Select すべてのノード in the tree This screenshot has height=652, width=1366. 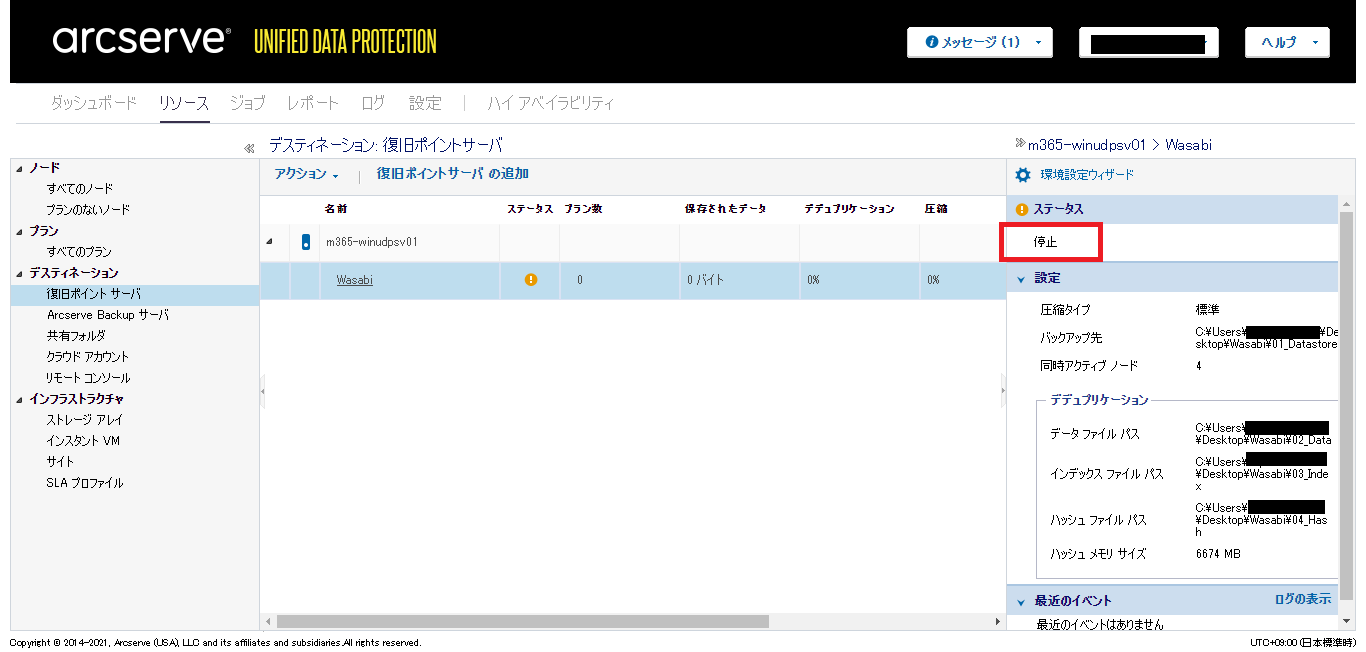[80, 189]
